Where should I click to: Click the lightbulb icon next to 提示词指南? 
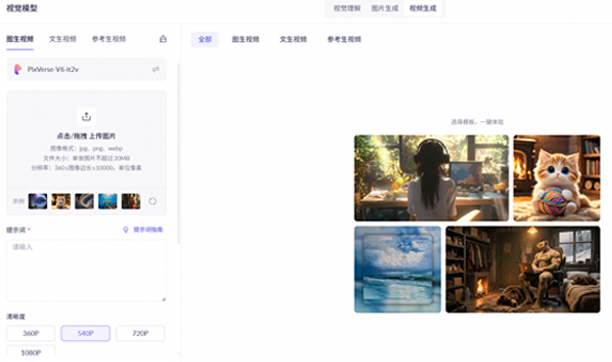[126, 230]
